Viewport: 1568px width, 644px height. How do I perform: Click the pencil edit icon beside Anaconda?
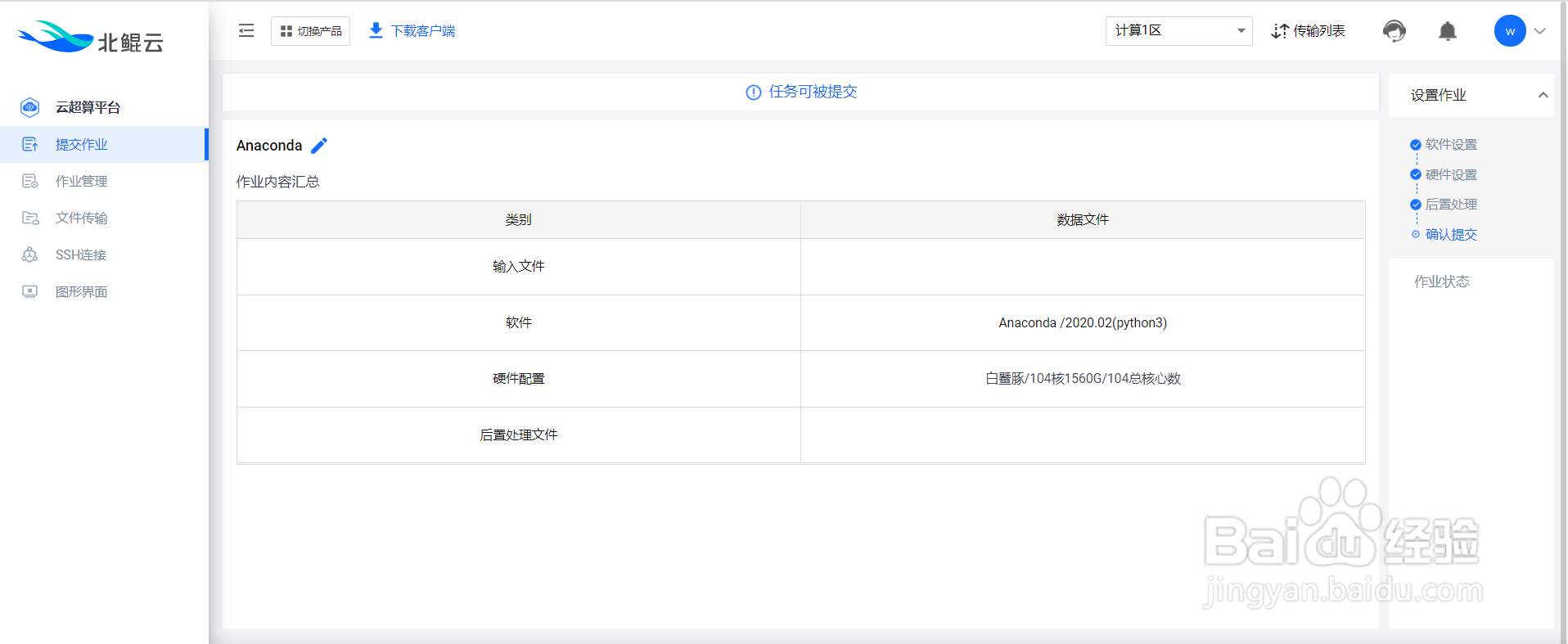(x=319, y=146)
